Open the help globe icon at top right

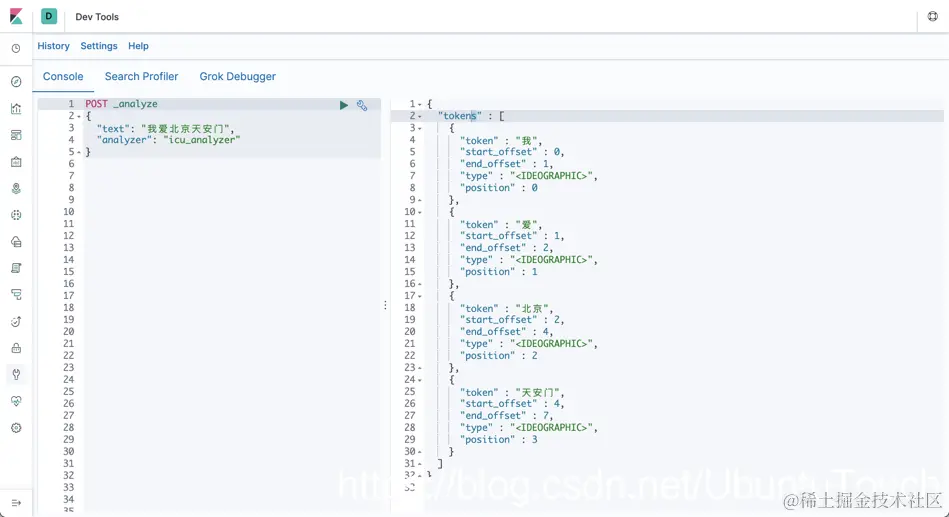(933, 16)
